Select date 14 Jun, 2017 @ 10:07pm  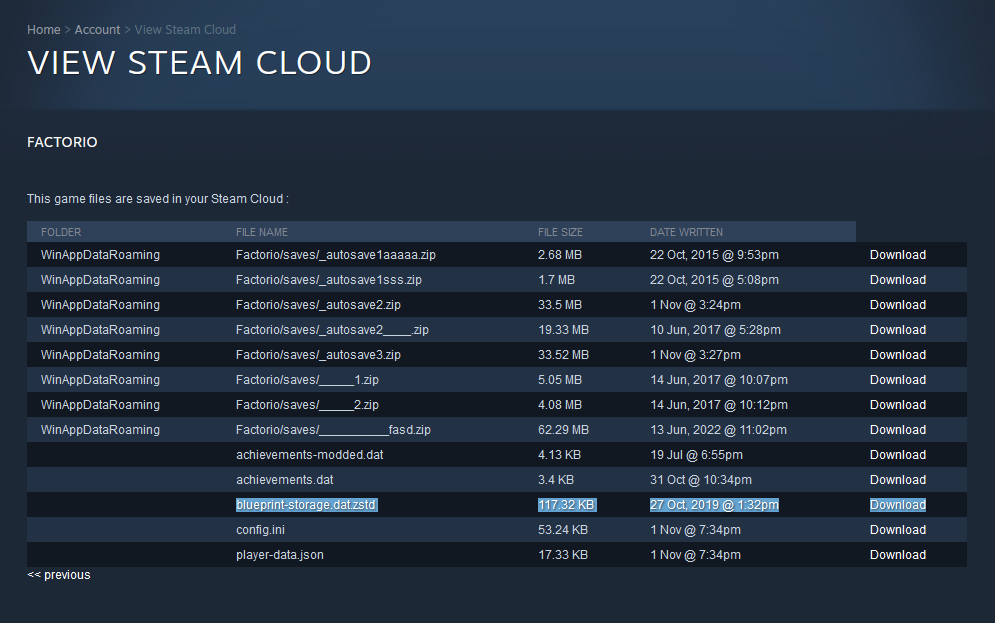(719, 380)
